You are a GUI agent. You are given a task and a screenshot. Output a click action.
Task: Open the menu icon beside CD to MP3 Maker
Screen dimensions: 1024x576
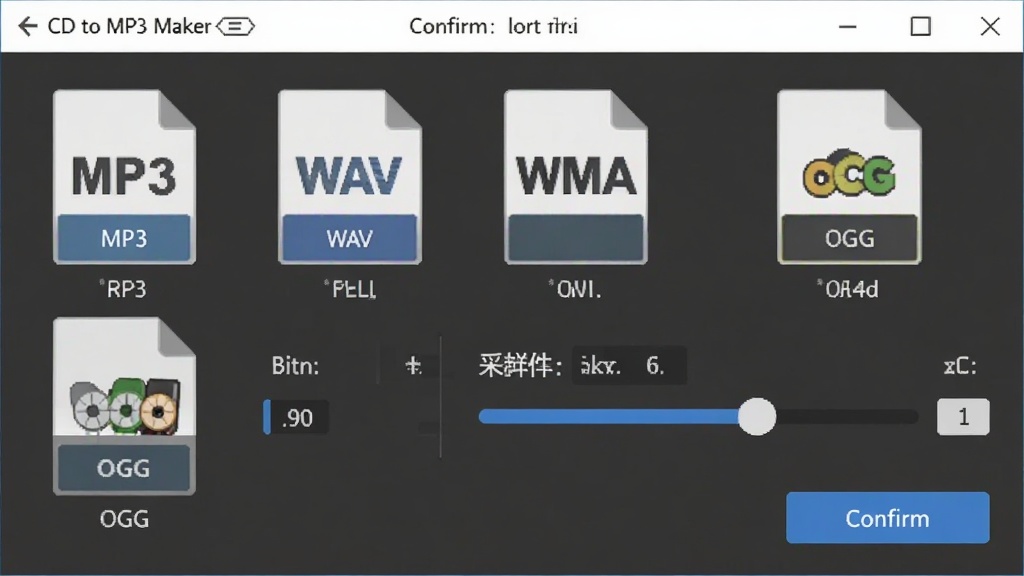tap(235, 26)
